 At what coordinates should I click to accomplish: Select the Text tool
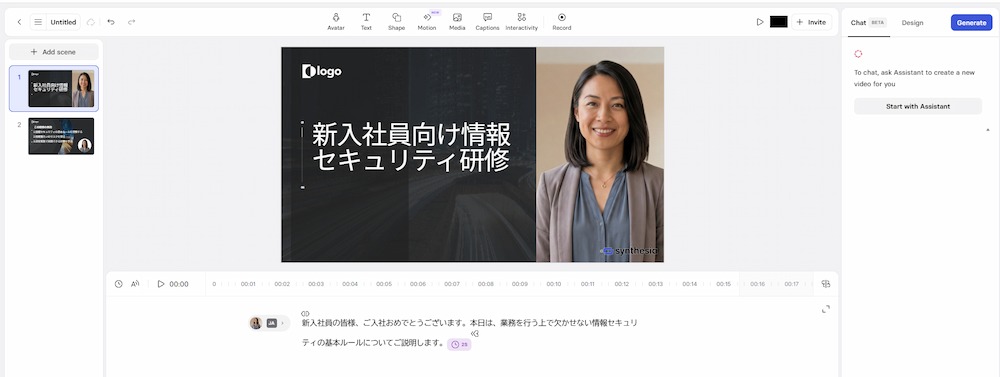pyautogui.click(x=366, y=22)
